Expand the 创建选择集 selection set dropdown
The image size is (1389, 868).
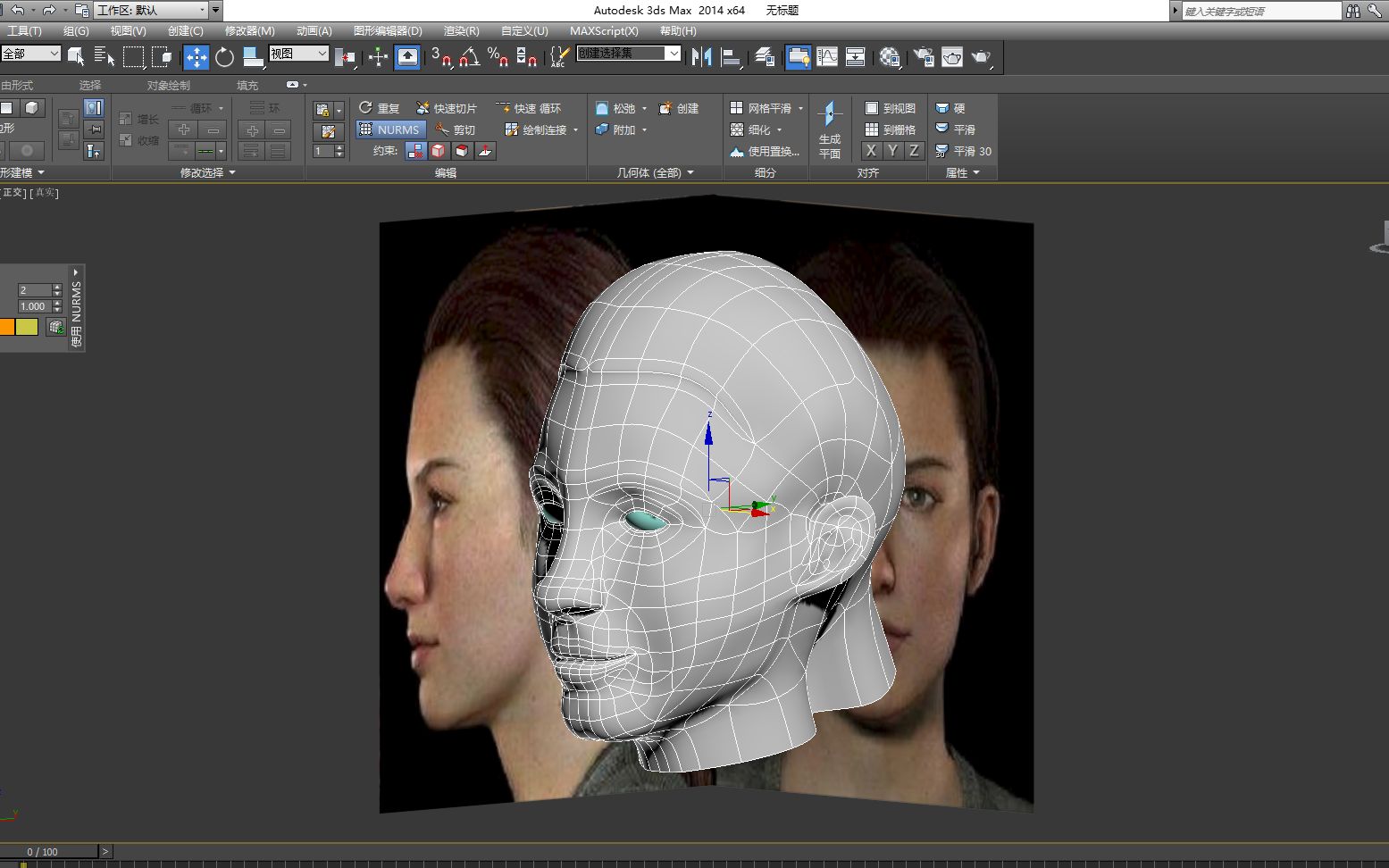coord(674,54)
